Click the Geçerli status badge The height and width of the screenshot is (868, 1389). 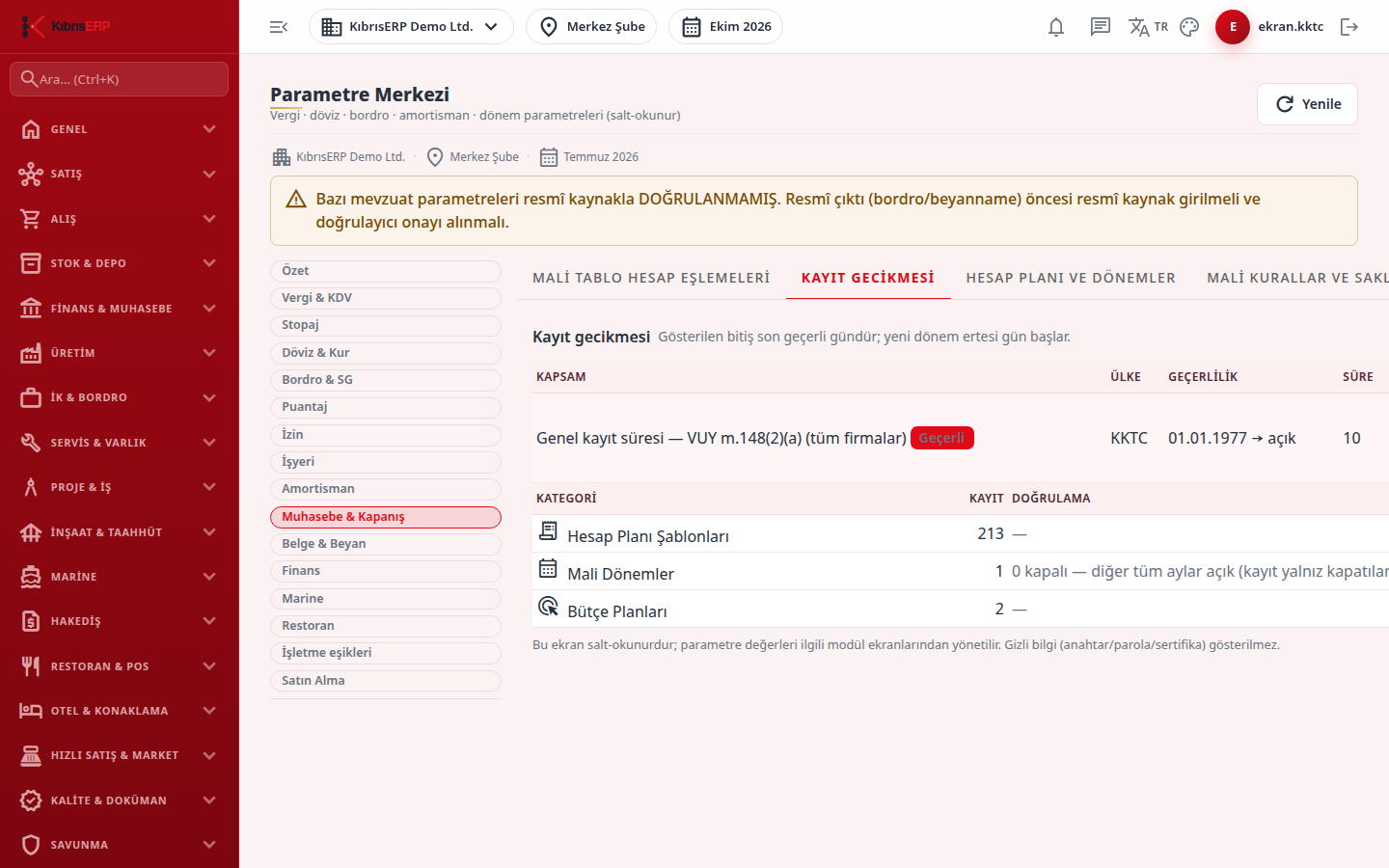click(942, 438)
